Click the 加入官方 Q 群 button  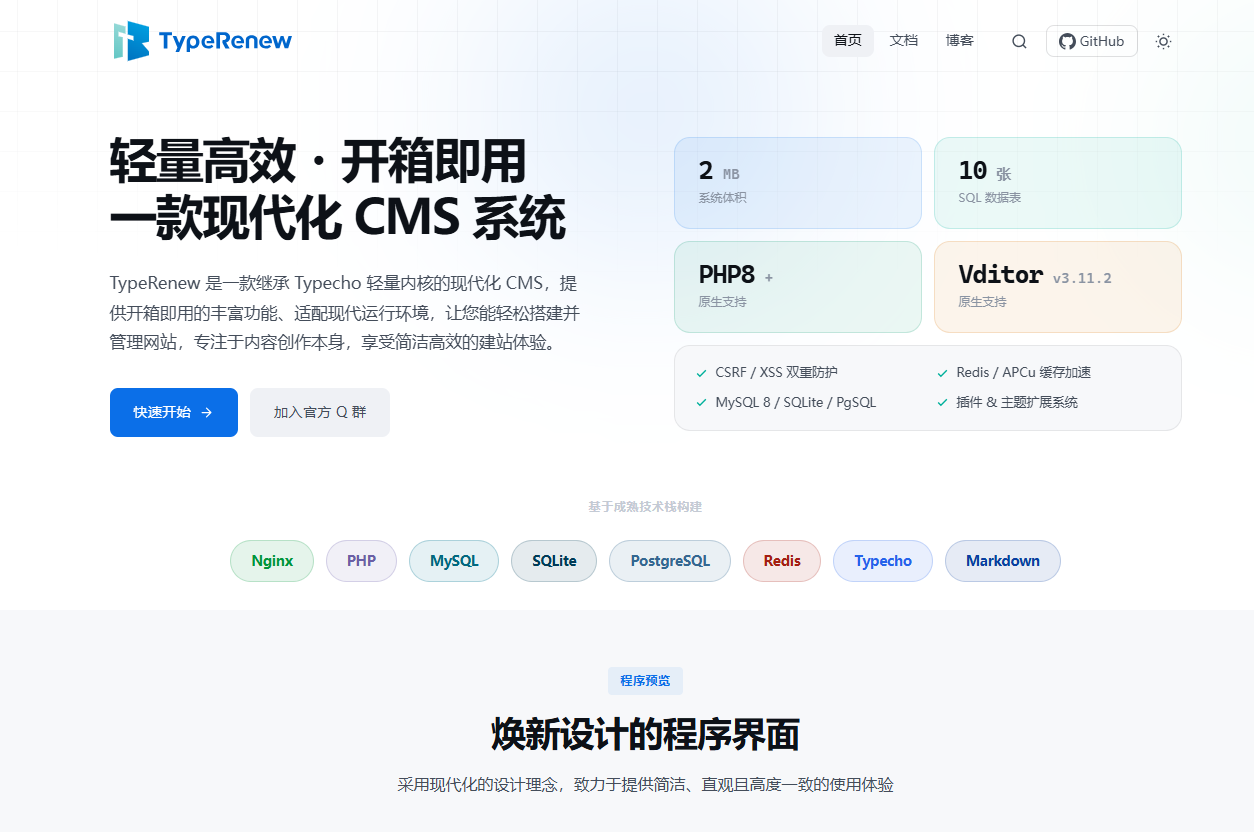[x=320, y=412]
